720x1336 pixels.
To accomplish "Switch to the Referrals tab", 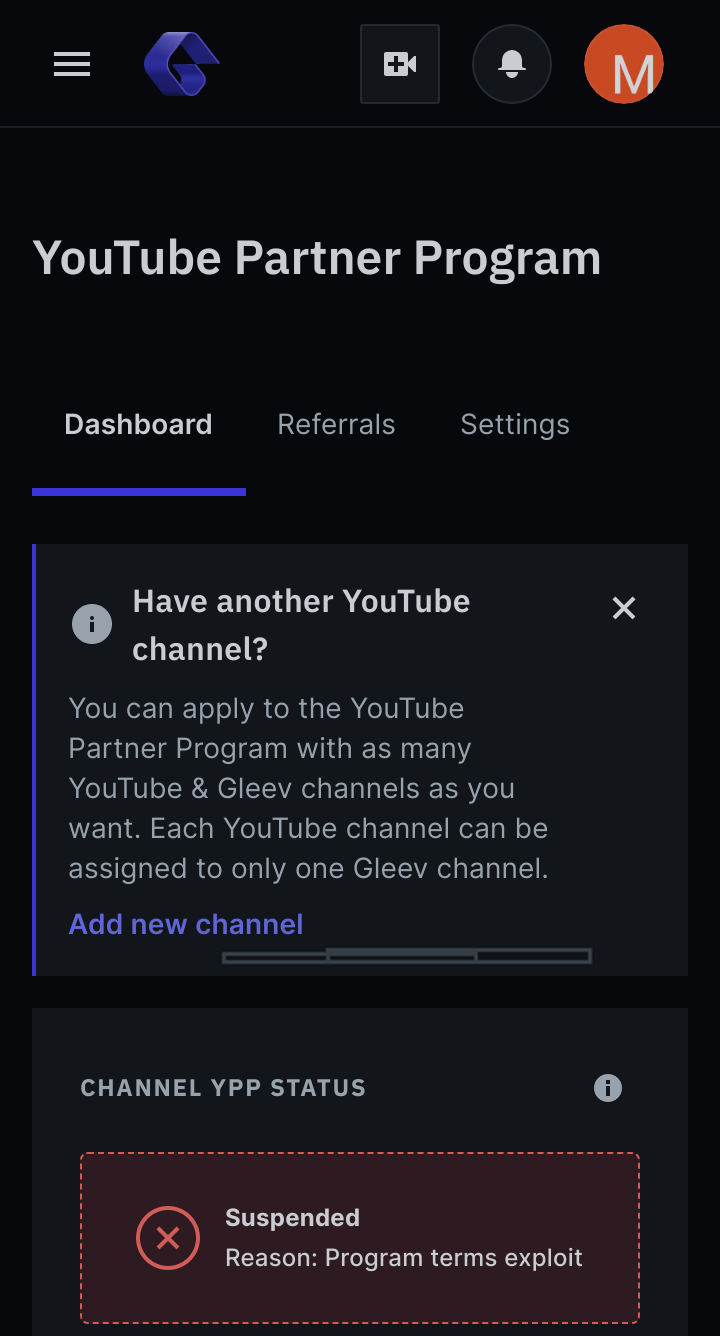I will [x=336, y=424].
